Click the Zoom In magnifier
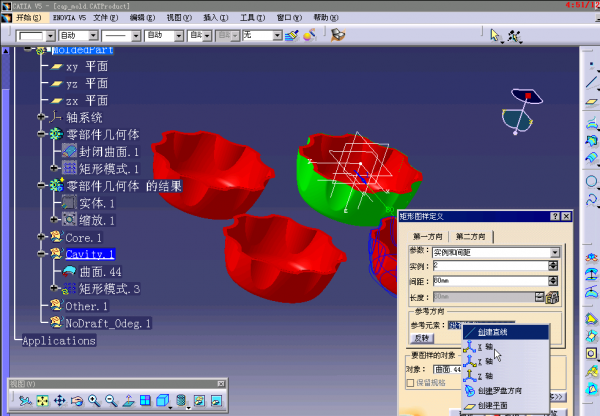The height and width of the screenshot is (416, 600). (94, 401)
